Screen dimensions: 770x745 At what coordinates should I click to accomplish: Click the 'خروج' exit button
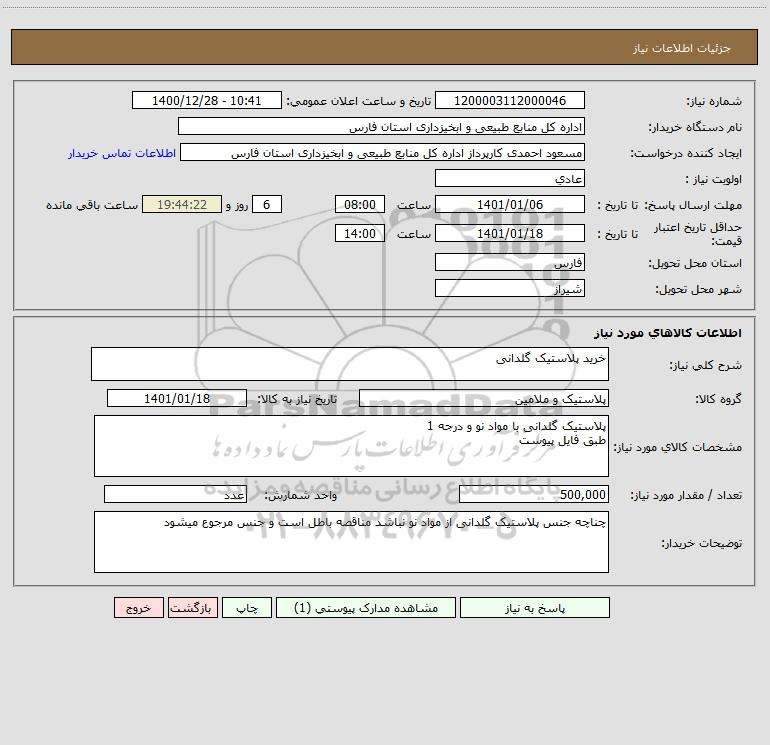[138, 608]
